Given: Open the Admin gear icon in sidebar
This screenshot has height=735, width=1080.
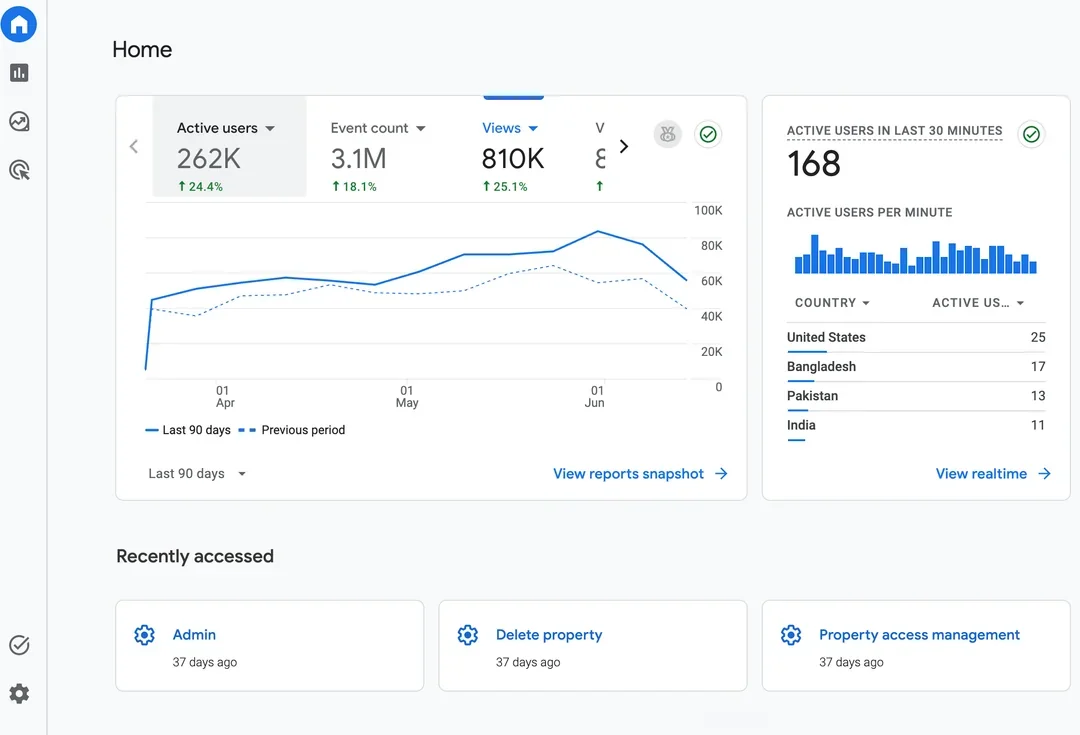Looking at the screenshot, I should click(x=19, y=694).
